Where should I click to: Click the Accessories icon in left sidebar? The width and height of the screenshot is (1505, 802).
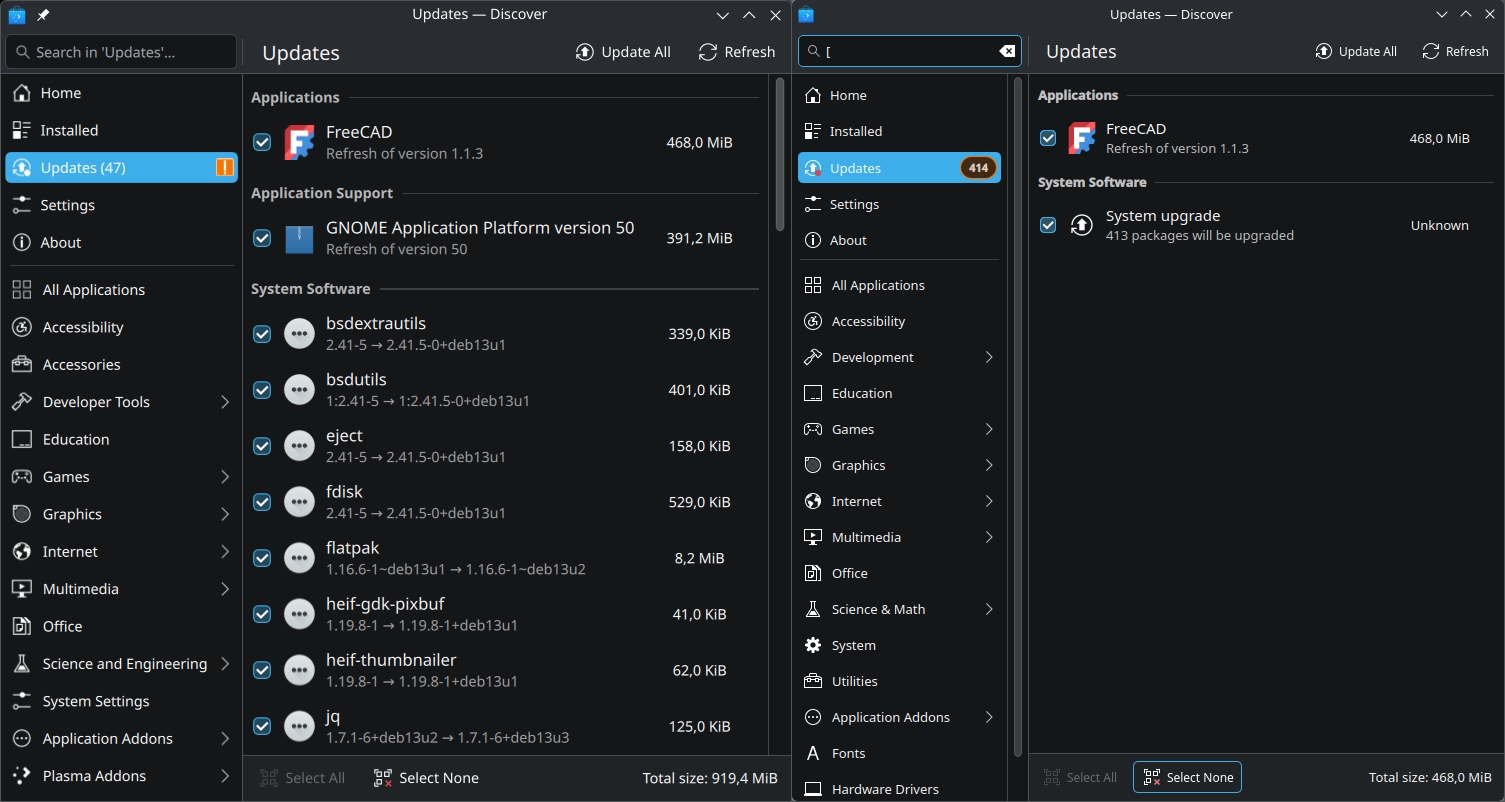[x=22, y=364]
